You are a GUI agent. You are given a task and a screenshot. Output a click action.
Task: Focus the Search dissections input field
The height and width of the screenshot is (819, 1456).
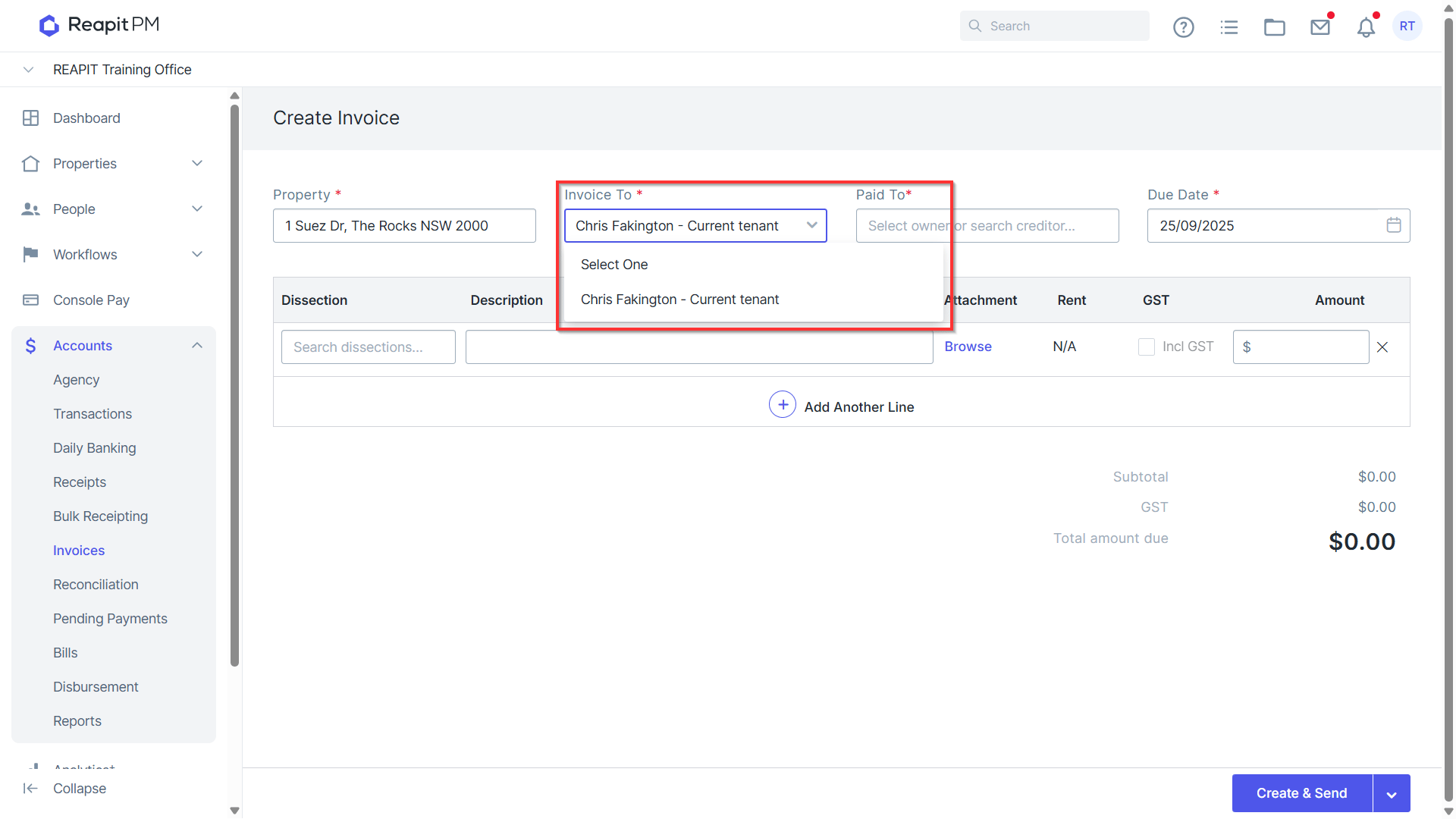[x=369, y=347]
